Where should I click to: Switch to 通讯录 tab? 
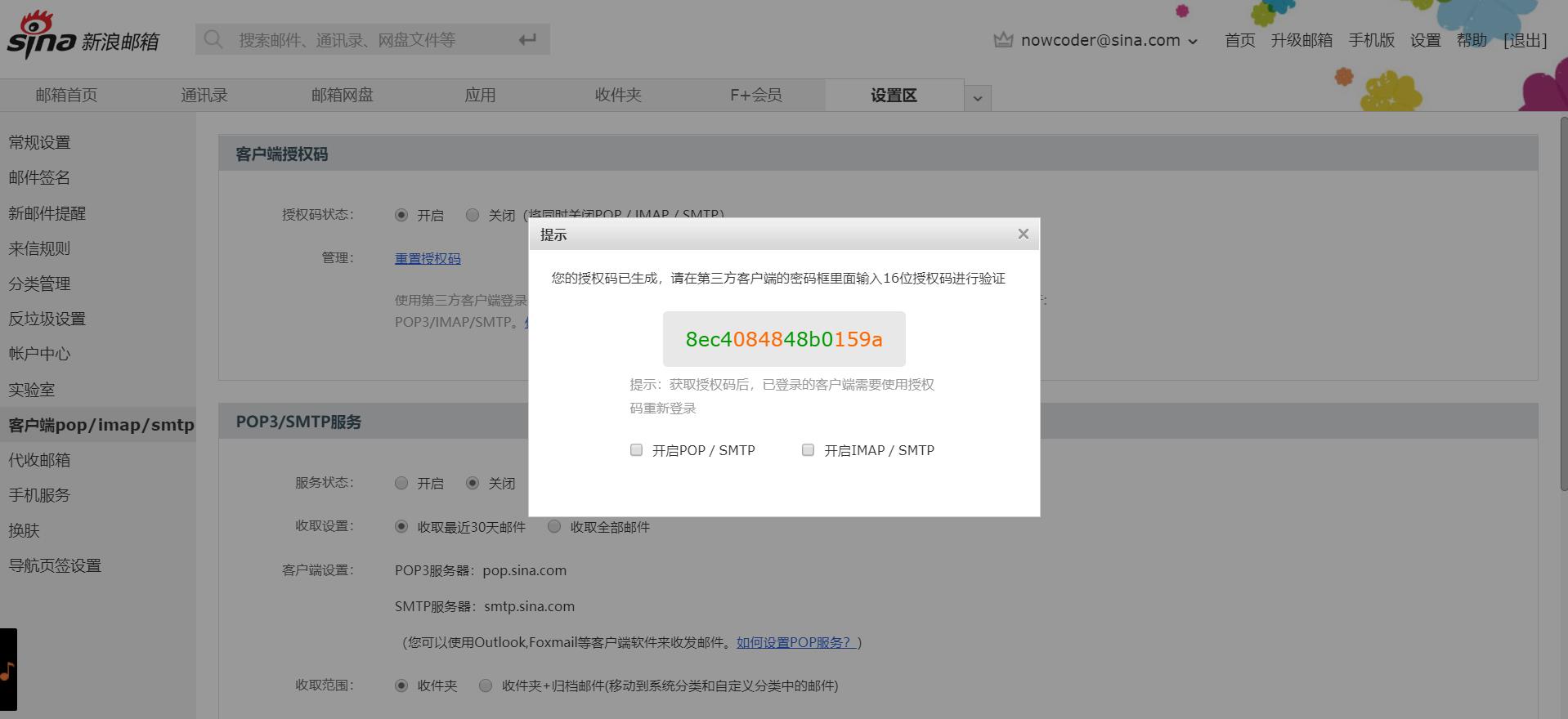[204, 96]
